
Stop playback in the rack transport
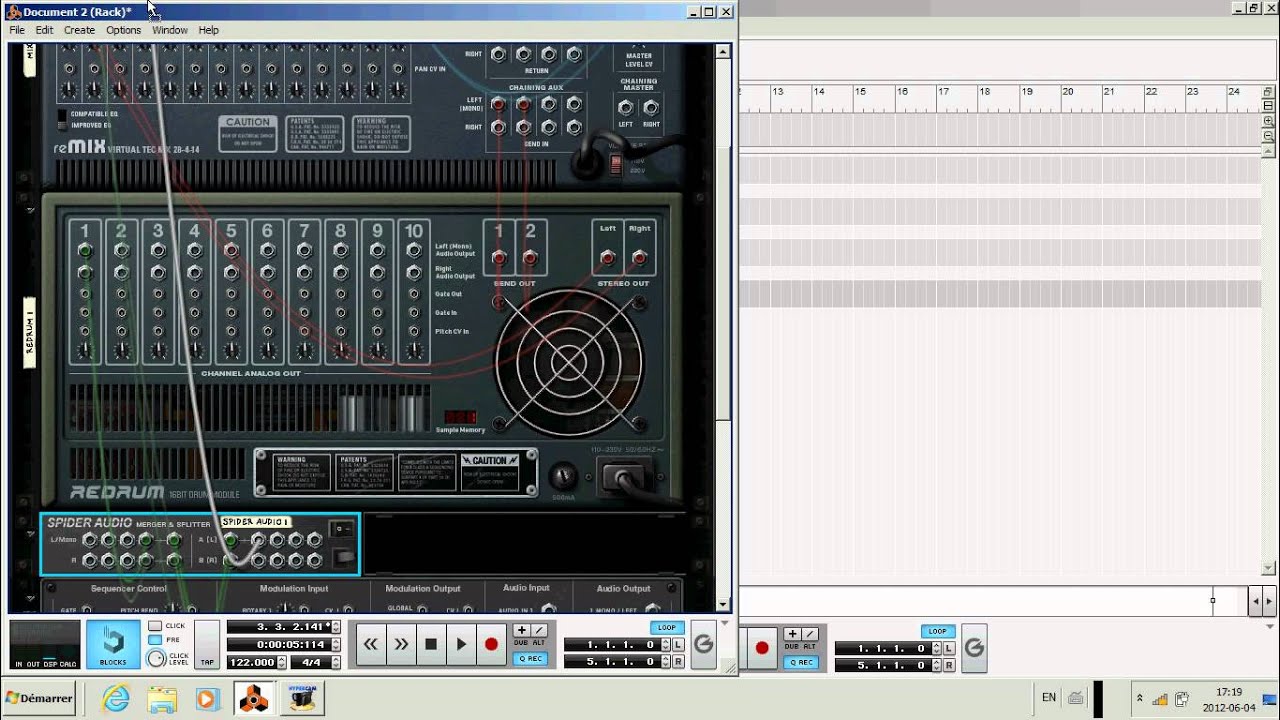(x=431, y=645)
